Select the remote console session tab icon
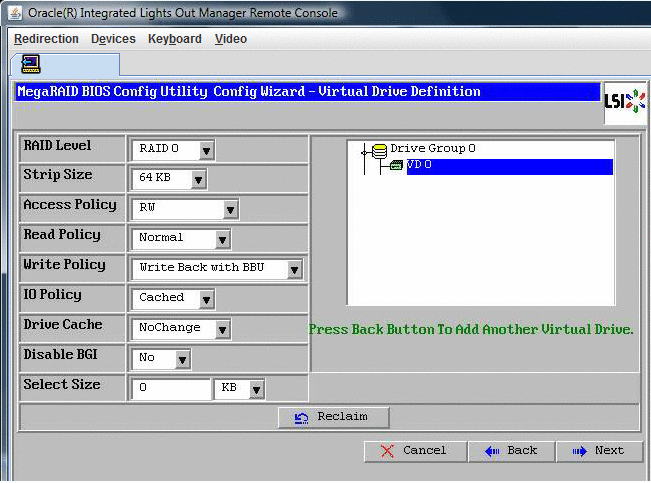This screenshot has width=651, height=483. click(31, 64)
